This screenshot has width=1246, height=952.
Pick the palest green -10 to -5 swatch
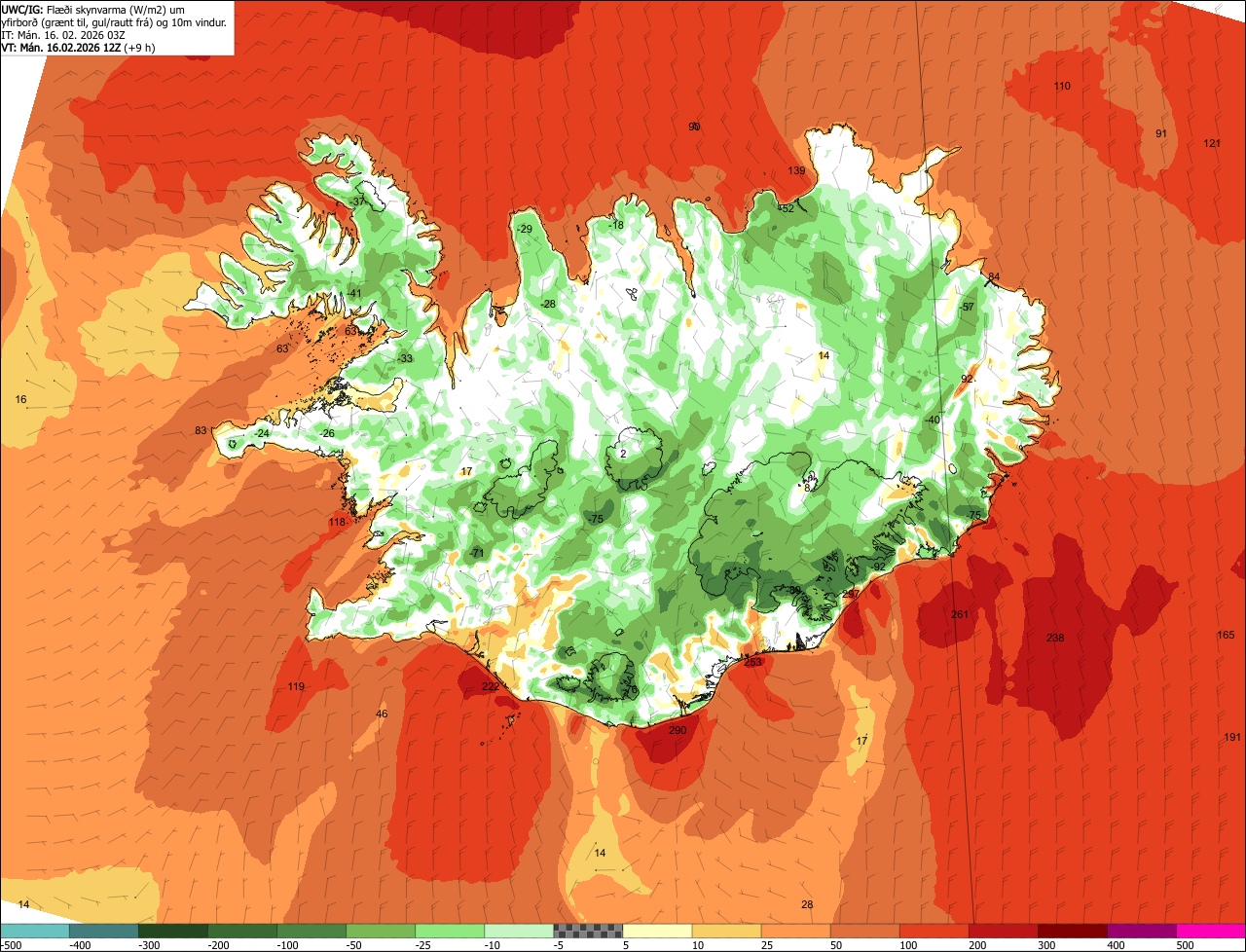(x=519, y=931)
